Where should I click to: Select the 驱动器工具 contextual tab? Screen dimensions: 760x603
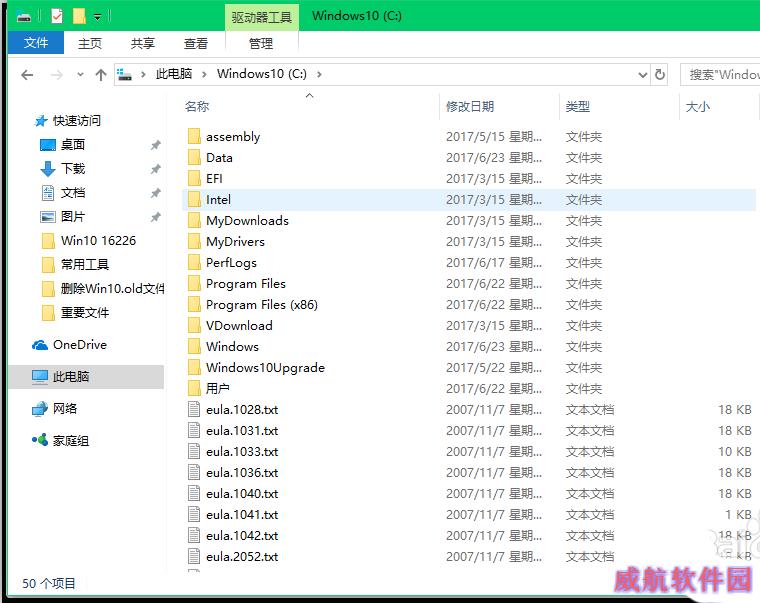point(262,18)
